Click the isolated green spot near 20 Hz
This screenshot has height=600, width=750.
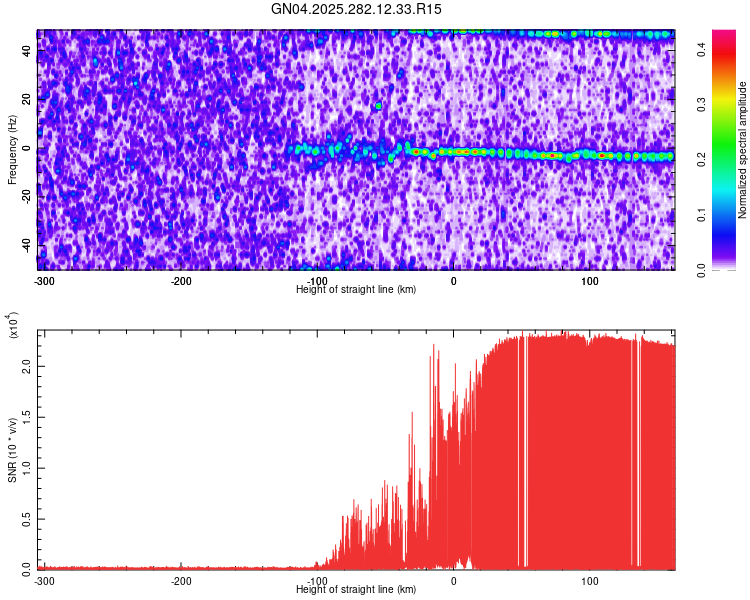[379, 105]
